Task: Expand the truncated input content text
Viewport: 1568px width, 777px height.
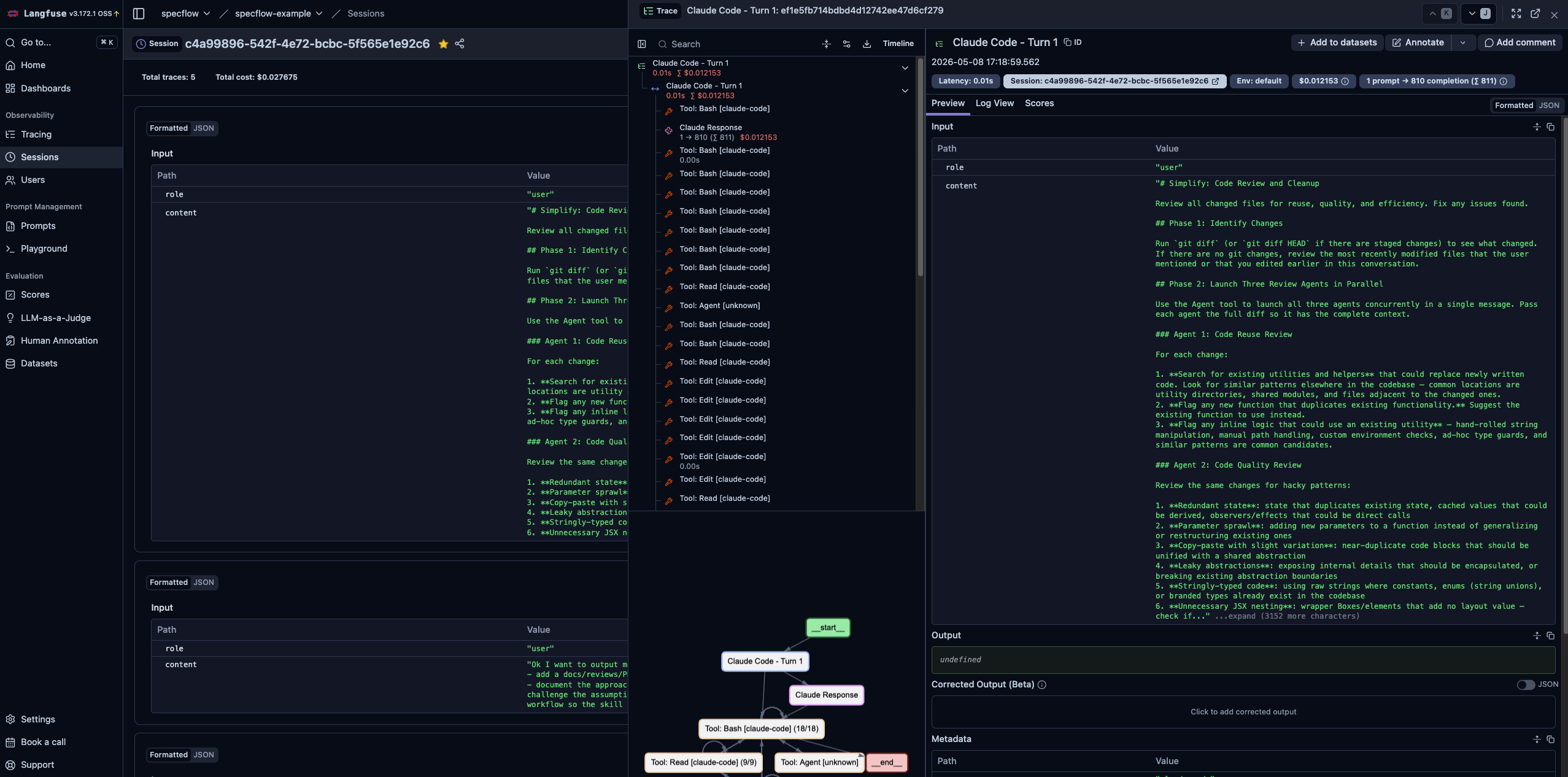Action: coord(1287,616)
